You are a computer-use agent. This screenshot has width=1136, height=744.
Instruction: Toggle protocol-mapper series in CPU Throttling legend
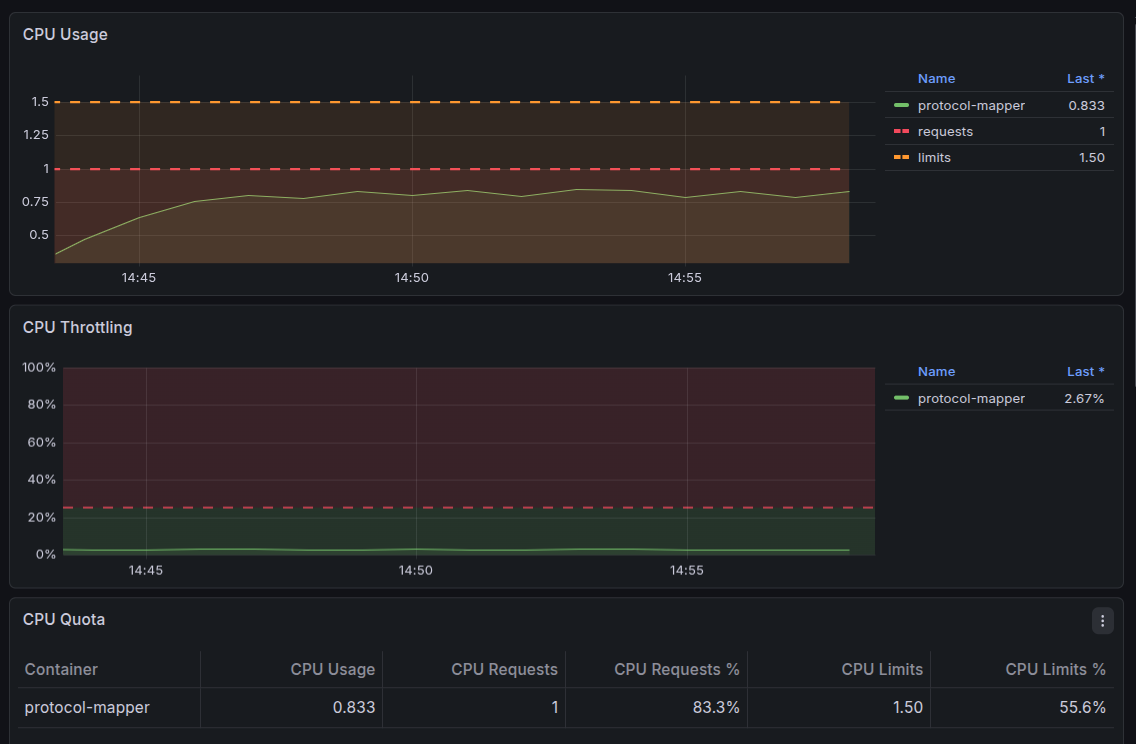(x=971, y=398)
